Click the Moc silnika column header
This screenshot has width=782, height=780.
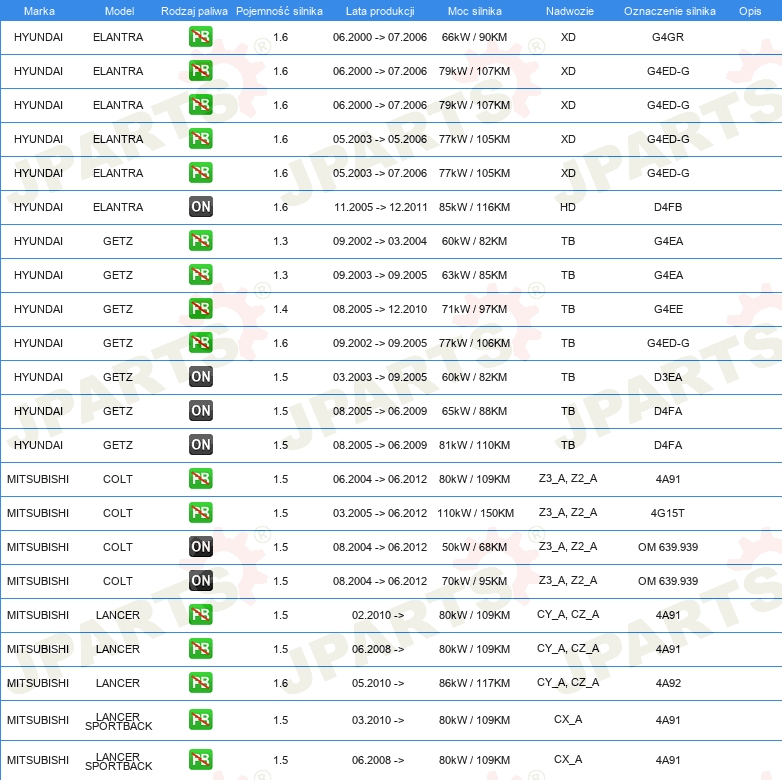coord(475,11)
